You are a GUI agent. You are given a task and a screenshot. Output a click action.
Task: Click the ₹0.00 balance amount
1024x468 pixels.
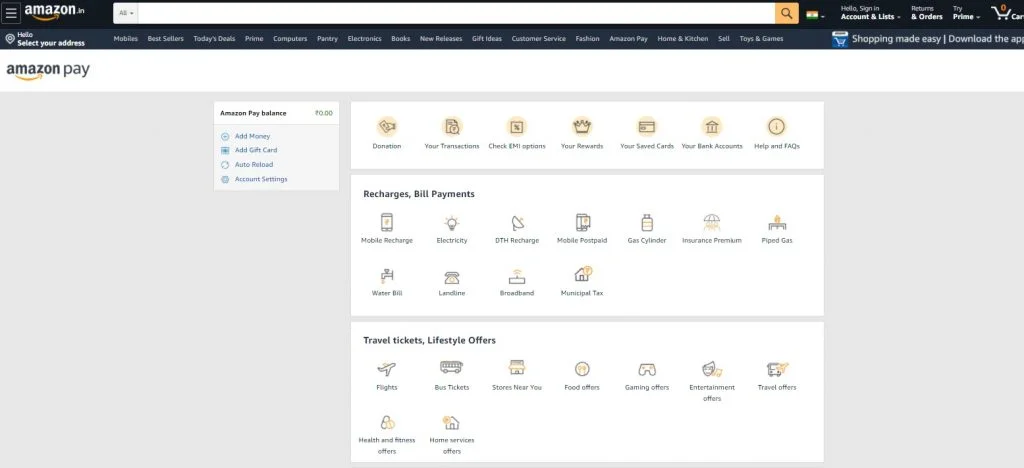pos(323,114)
